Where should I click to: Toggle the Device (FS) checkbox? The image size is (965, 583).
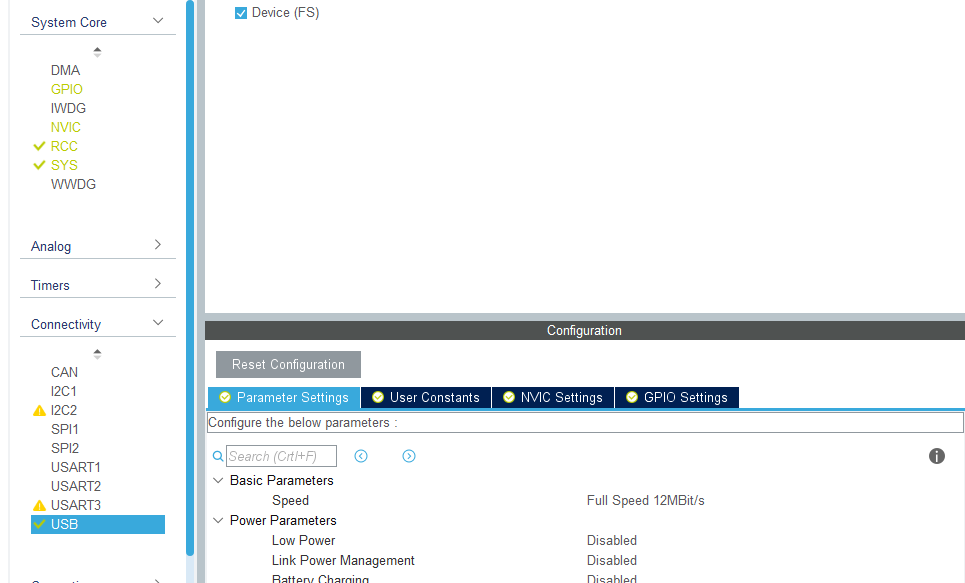tap(241, 13)
